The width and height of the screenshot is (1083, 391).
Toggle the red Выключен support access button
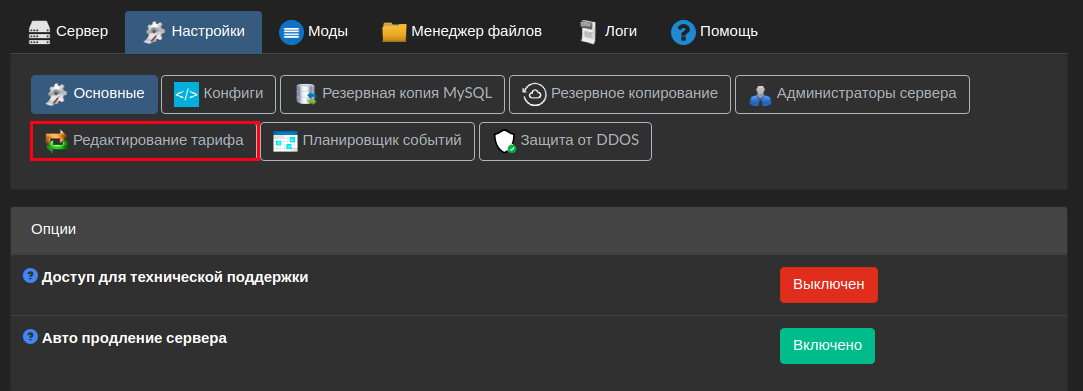(829, 285)
